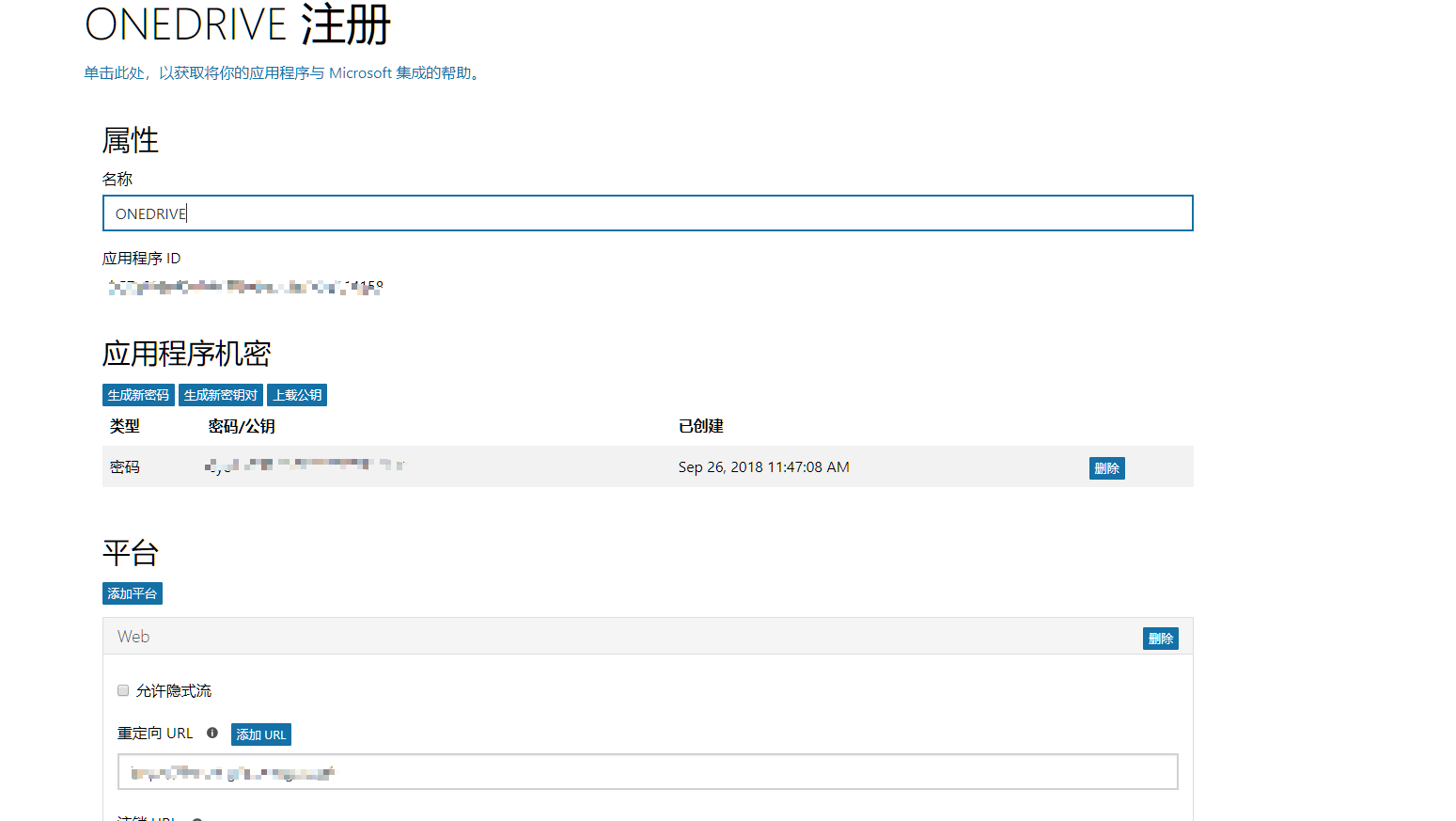Image resolution: width=1456 pixels, height=821 pixels.
Task: Click the ONEDRIVE 注册 page title
Action: (x=238, y=24)
